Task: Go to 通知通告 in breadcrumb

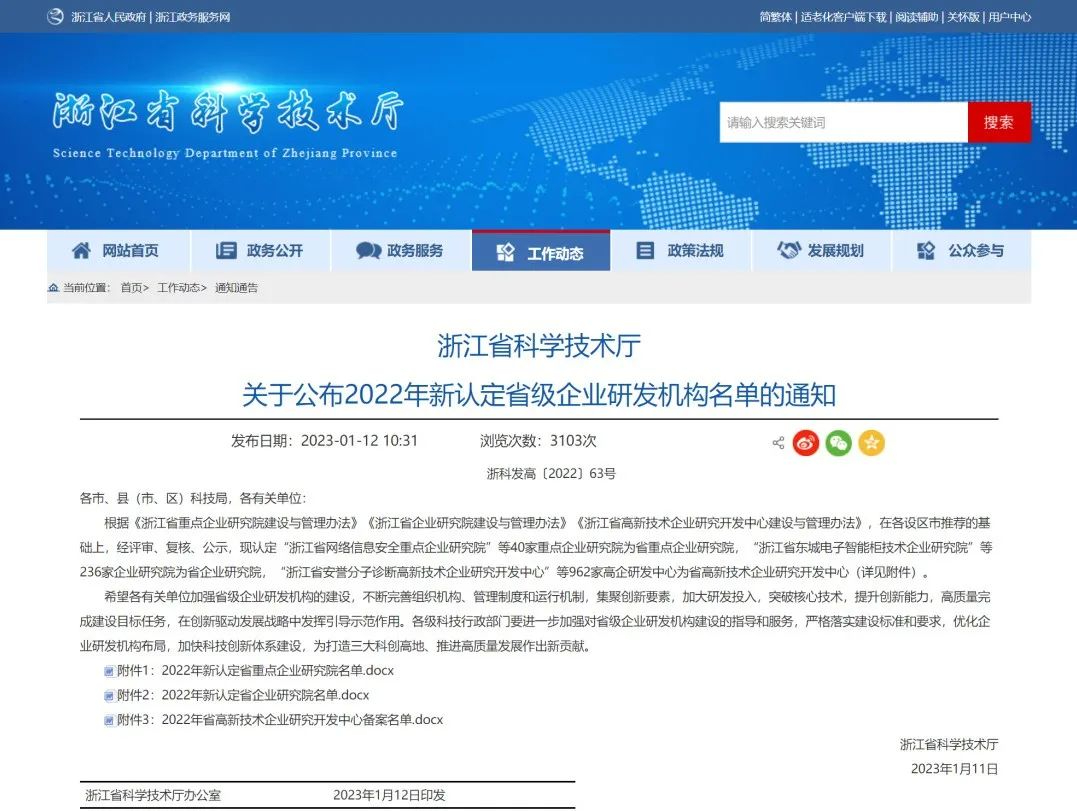Action: tap(236, 288)
